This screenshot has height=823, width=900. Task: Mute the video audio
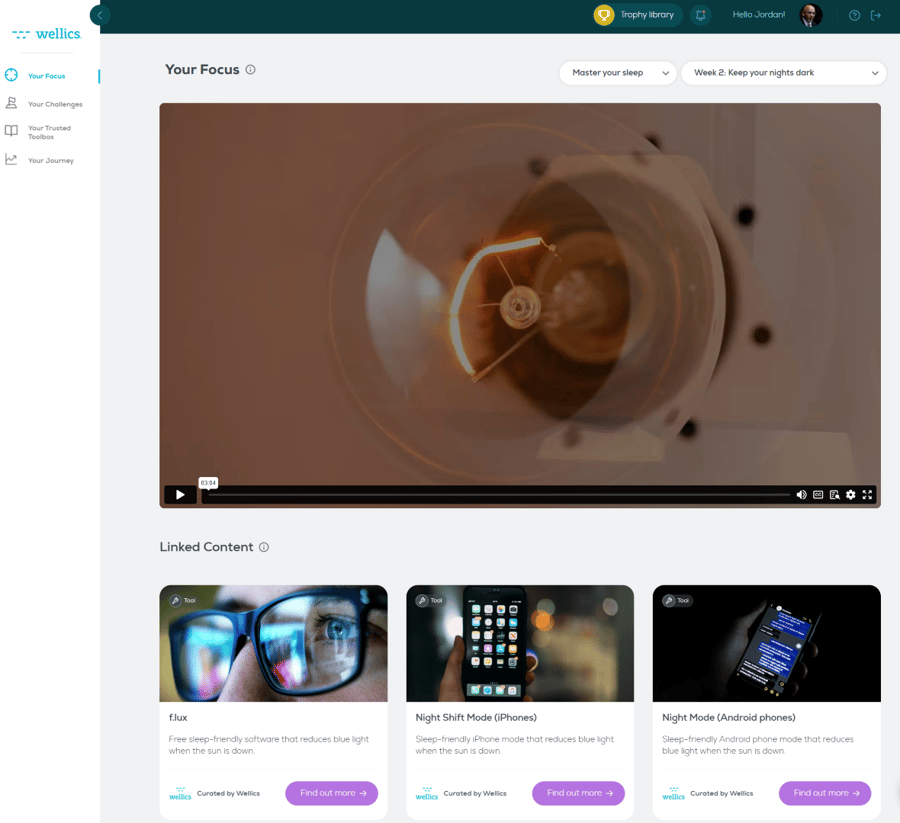[x=801, y=494]
